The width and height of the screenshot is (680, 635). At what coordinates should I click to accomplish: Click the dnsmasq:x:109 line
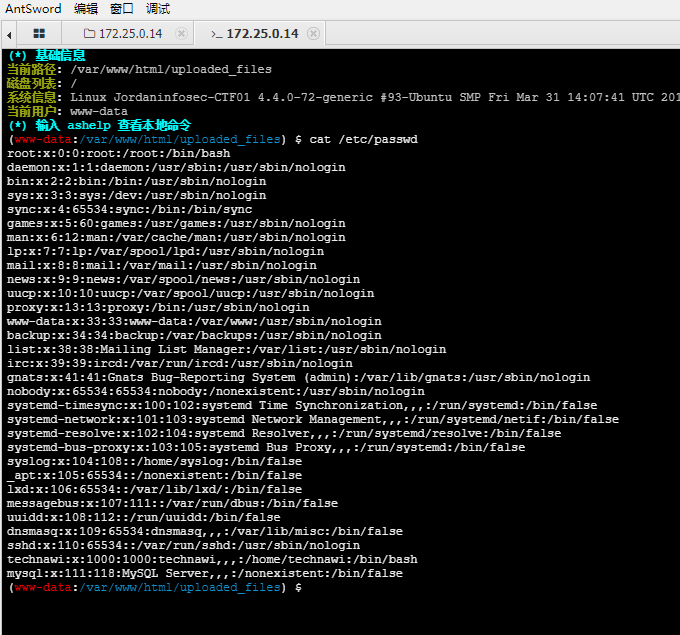[205, 531]
